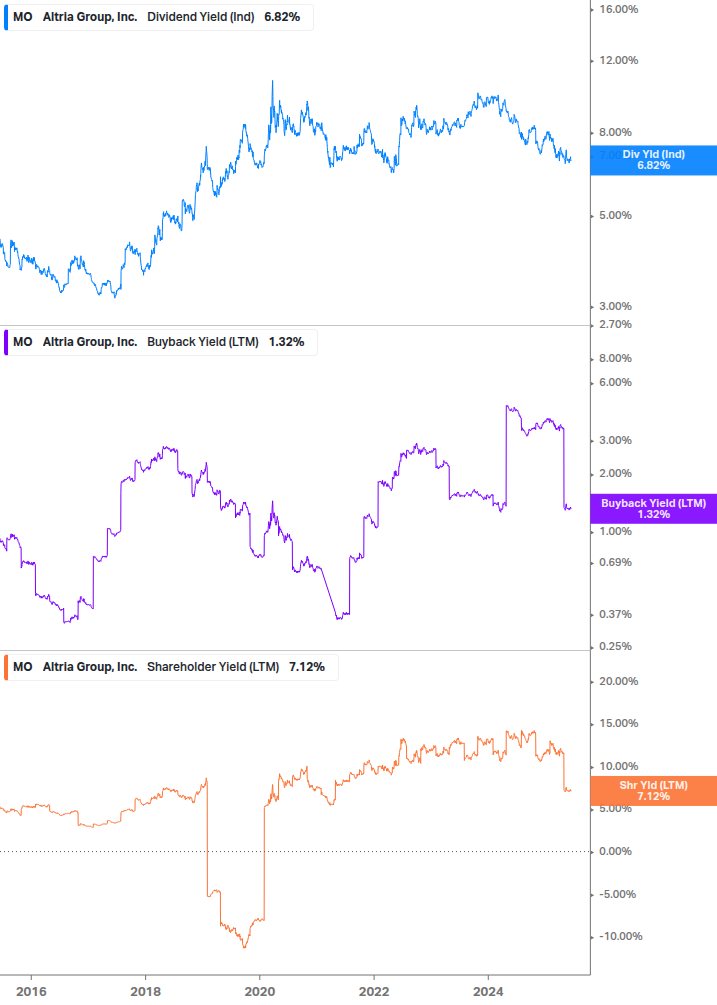This screenshot has height=1005, width=717.
Task: Click the 2022 label on the time axis
Action: pos(374,992)
